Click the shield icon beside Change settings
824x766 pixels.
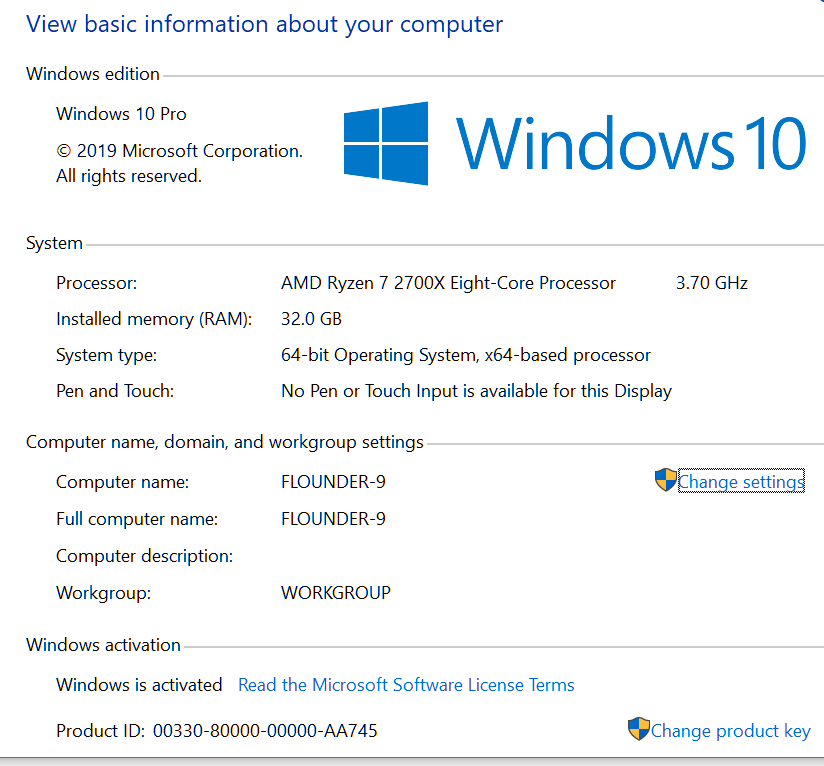(665, 480)
